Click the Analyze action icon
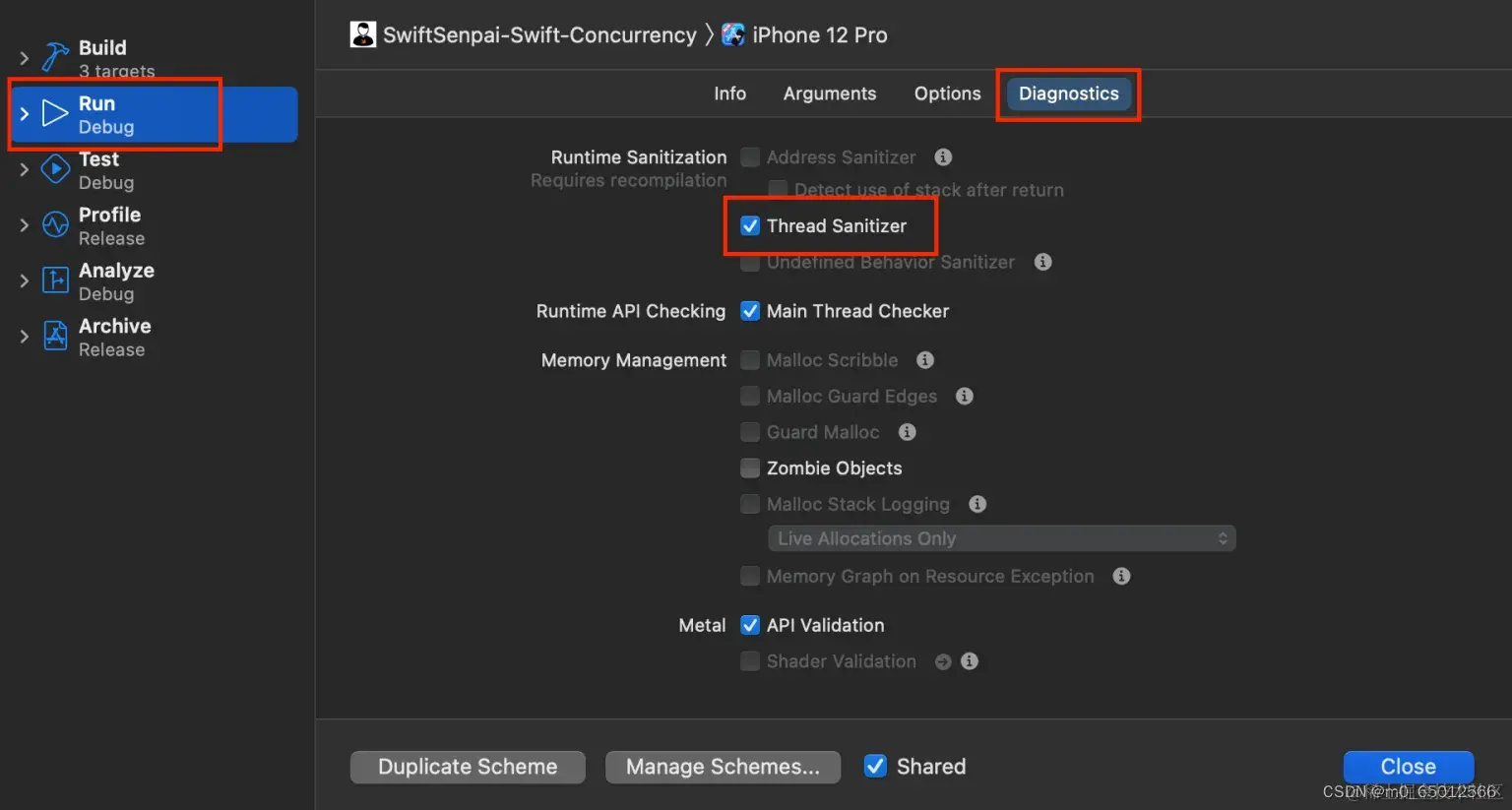 coord(55,280)
